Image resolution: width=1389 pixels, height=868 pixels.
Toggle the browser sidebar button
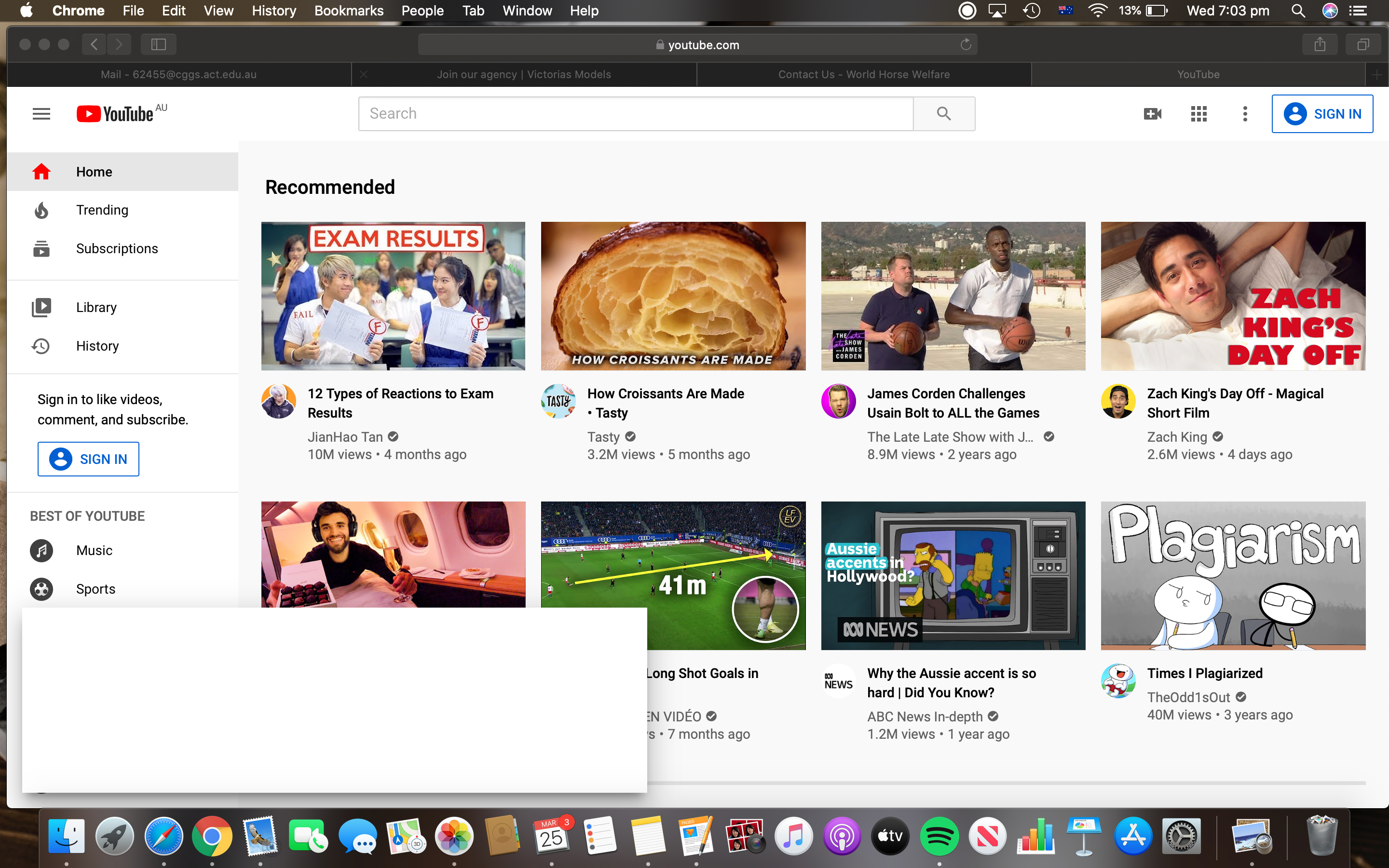click(158, 44)
